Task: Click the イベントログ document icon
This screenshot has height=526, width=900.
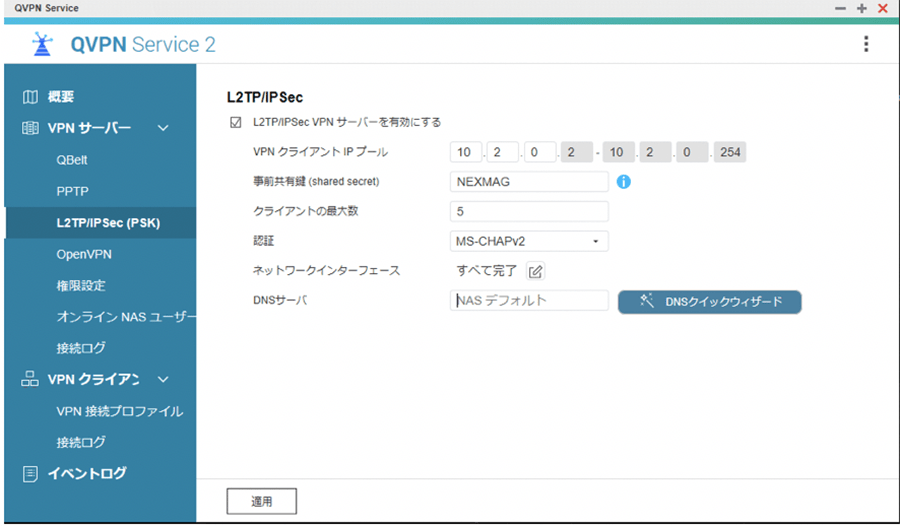Action: click(30, 474)
